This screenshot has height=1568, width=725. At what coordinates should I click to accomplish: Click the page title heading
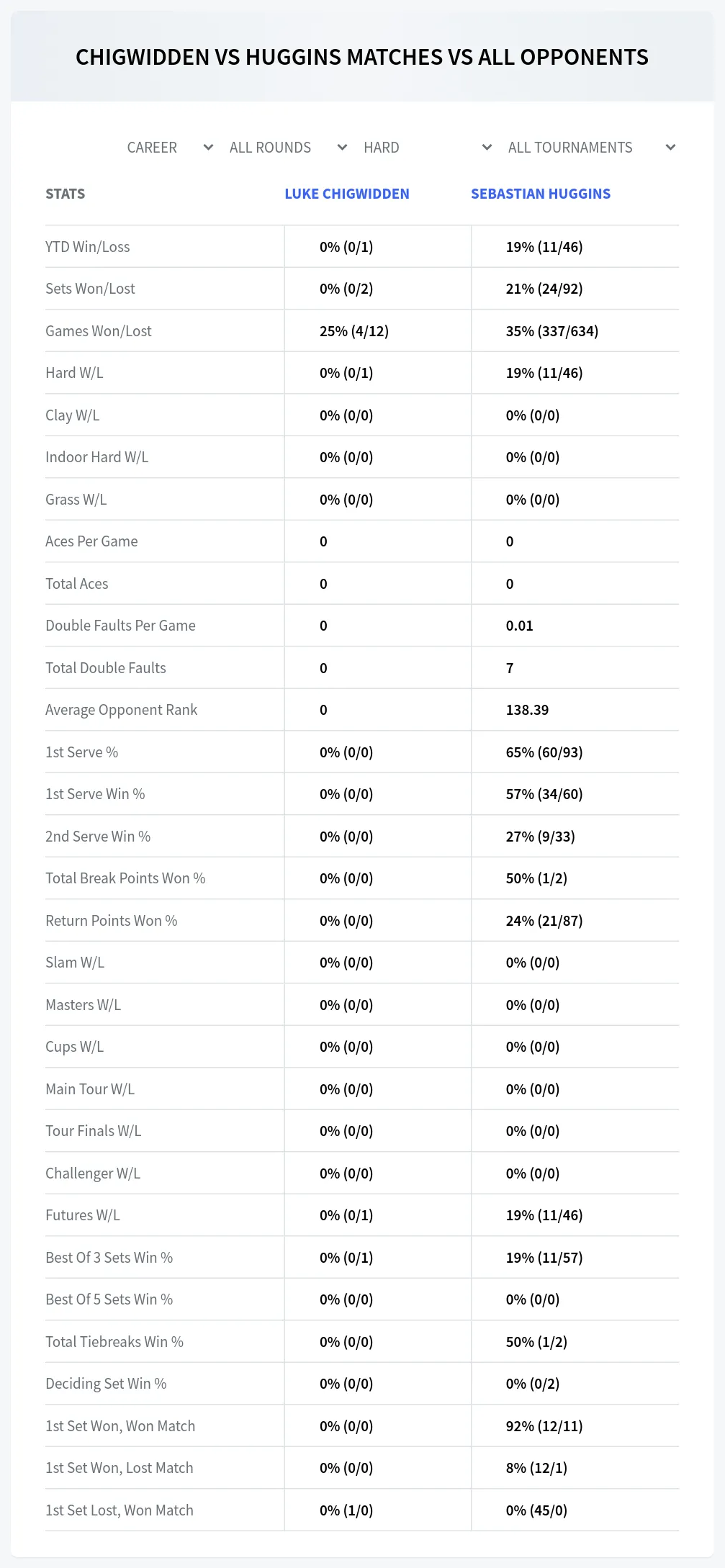click(362, 57)
